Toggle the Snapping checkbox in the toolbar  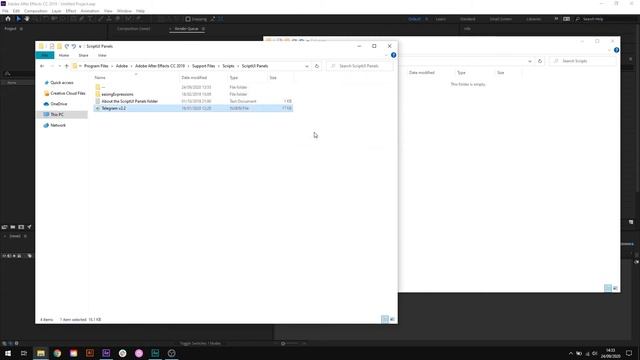[188, 19]
